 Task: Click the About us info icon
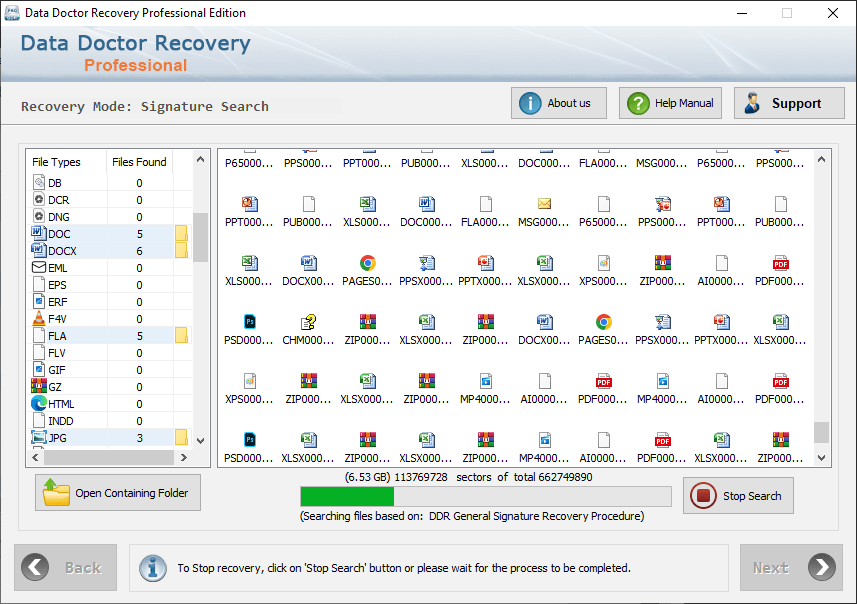click(x=530, y=103)
